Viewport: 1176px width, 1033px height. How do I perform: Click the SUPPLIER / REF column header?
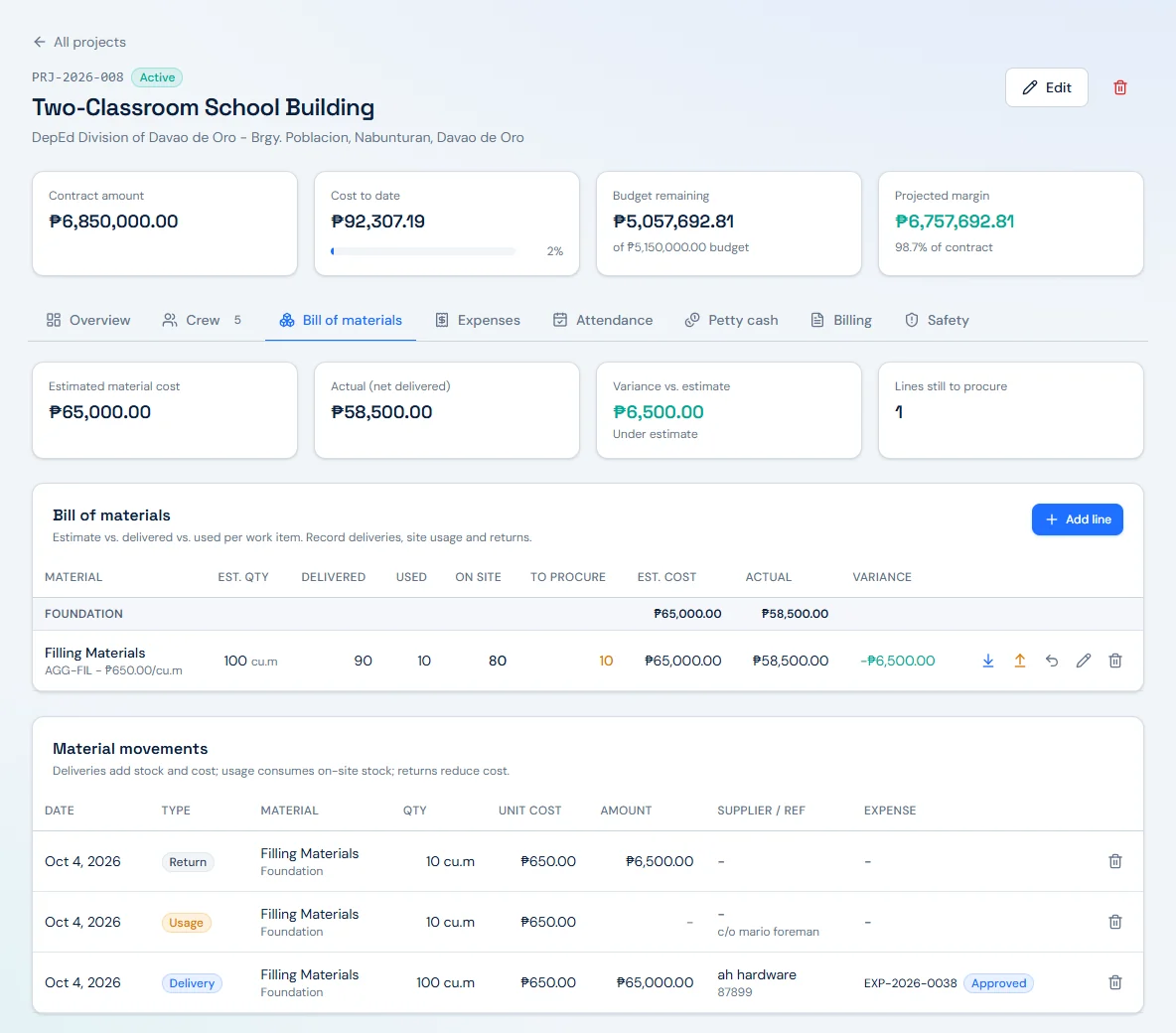(x=761, y=811)
